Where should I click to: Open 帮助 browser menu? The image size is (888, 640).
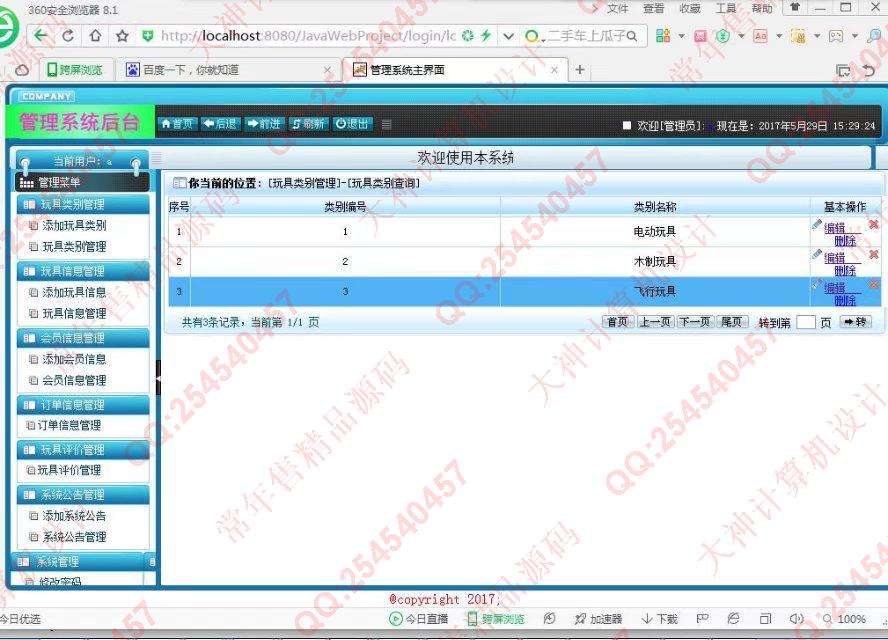tap(762, 8)
